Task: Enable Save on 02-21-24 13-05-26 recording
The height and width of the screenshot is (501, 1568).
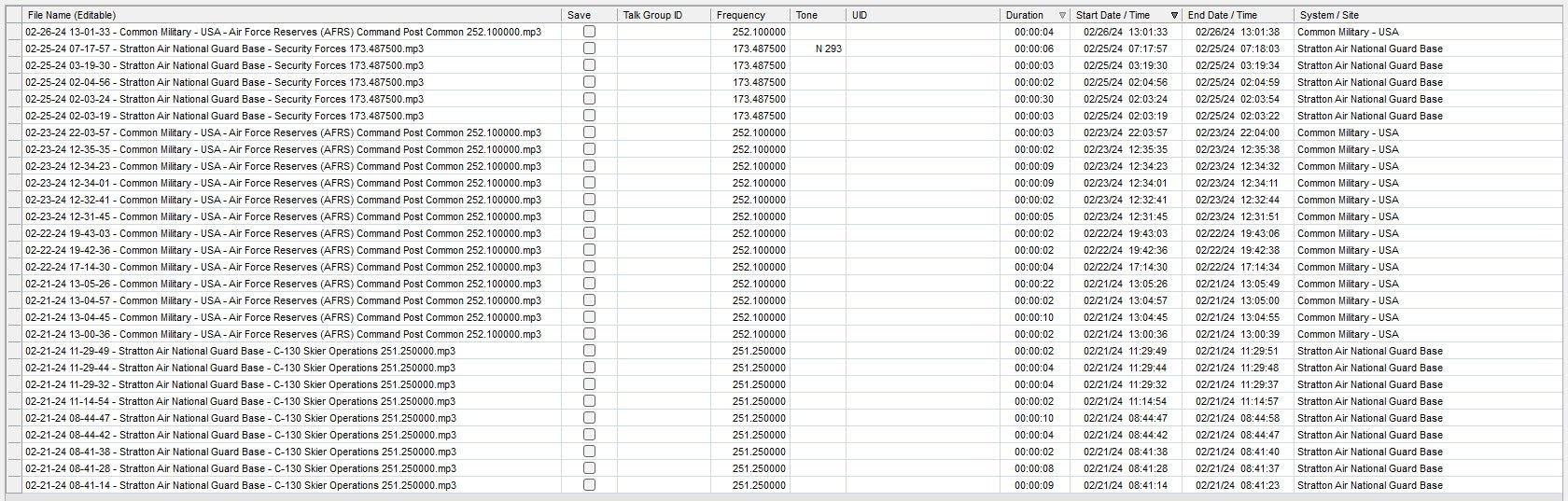Action: pyautogui.click(x=589, y=283)
